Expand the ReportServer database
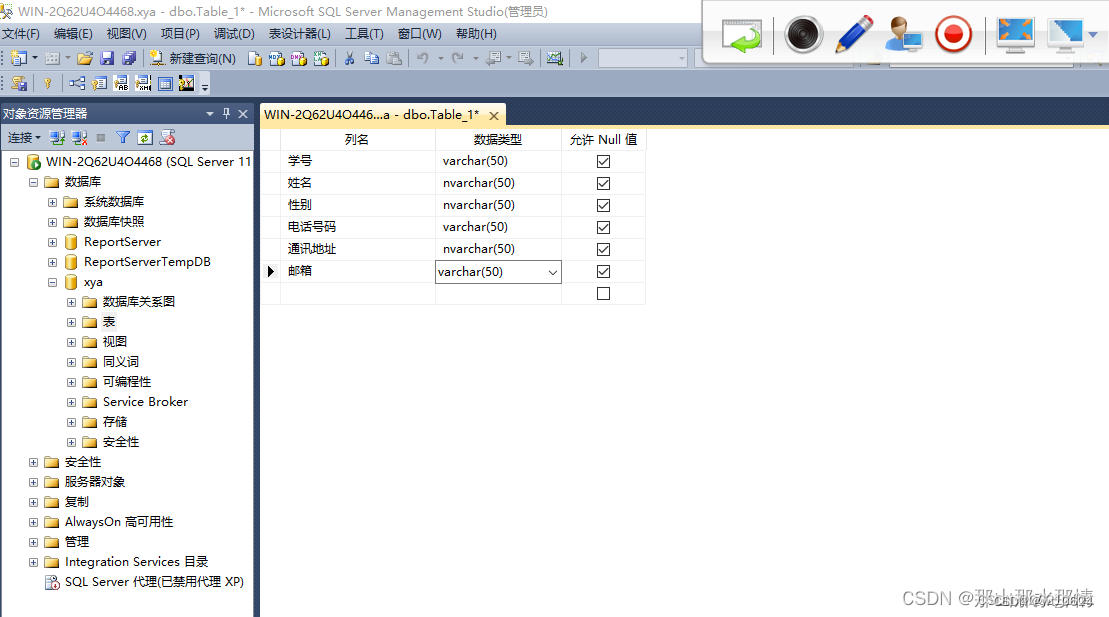This screenshot has width=1109, height=617. pos(52,242)
